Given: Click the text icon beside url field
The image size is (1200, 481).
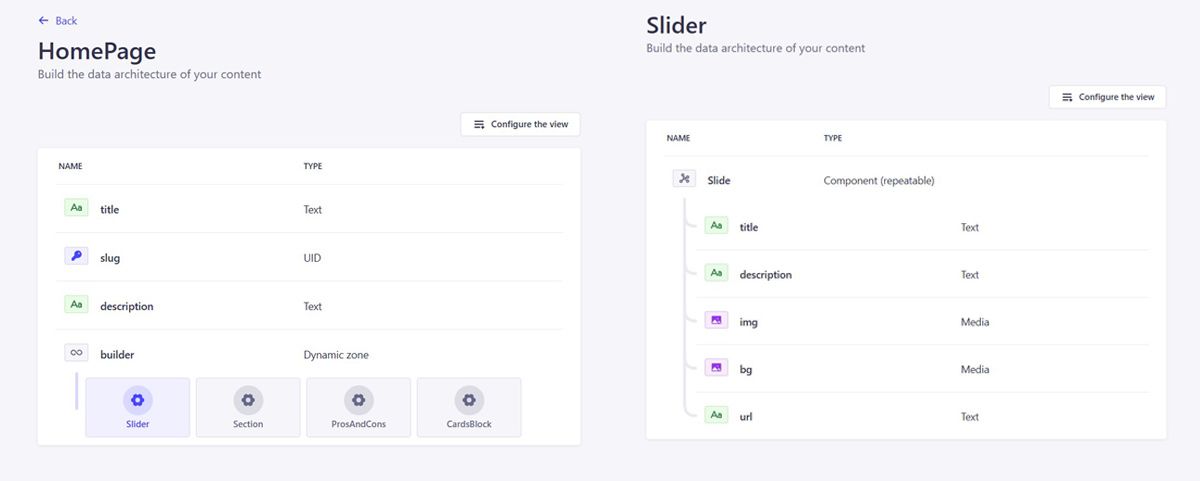Looking at the screenshot, I should pos(716,415).
